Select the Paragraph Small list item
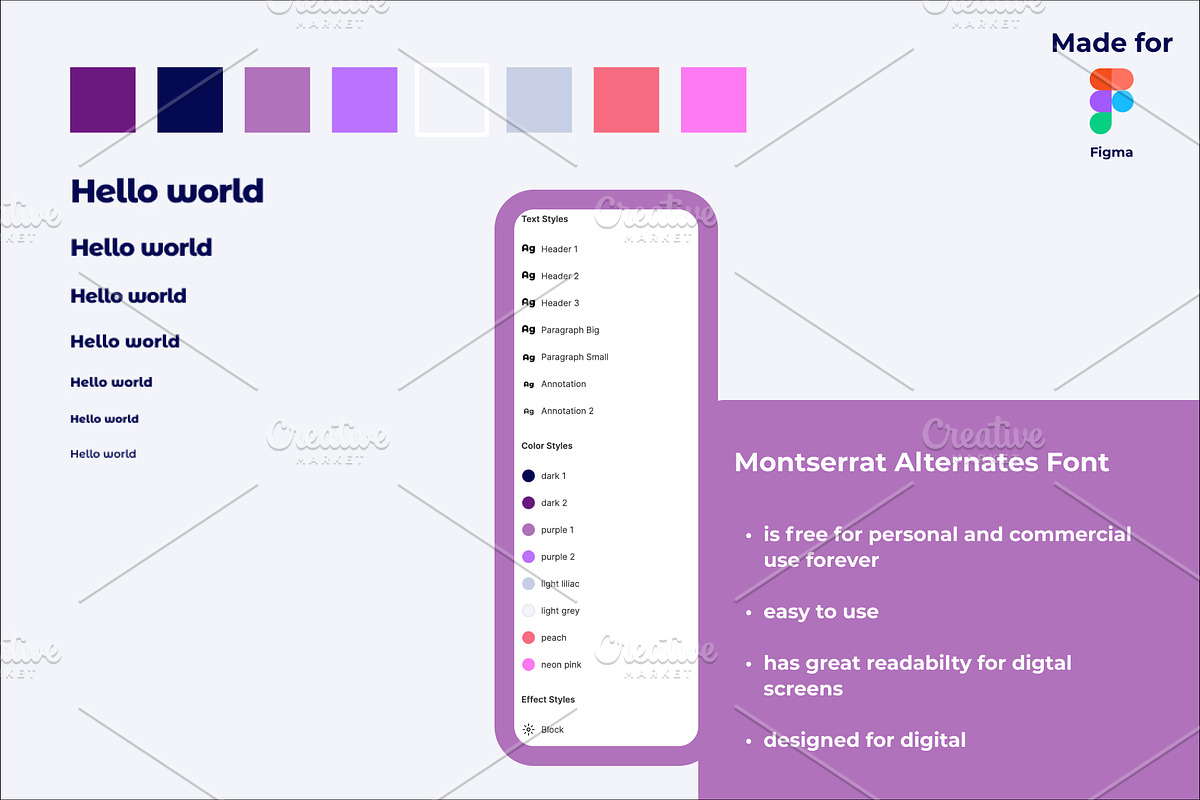Image resolution: width=1200 pixels, height=800 pixels. point(574,357)
